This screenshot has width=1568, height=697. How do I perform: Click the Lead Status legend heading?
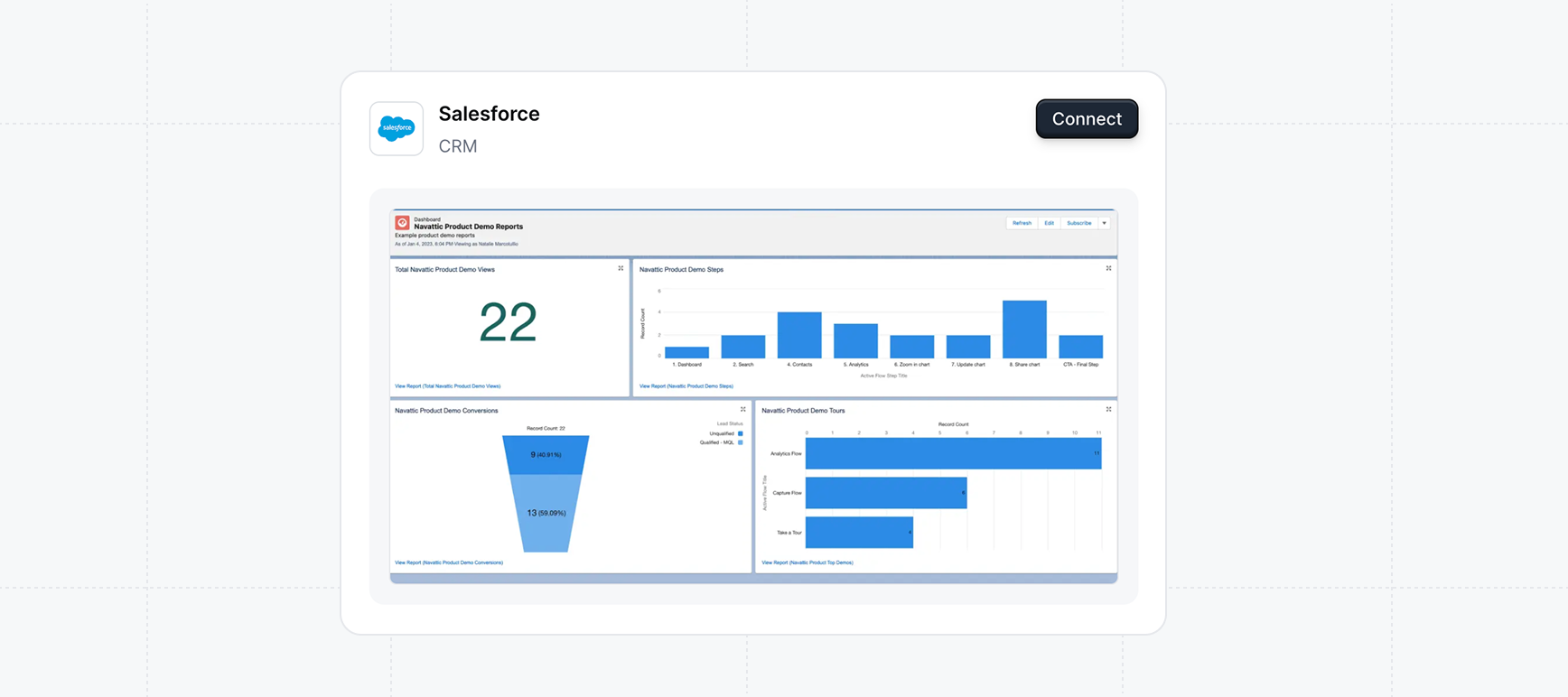pos(730,423)
